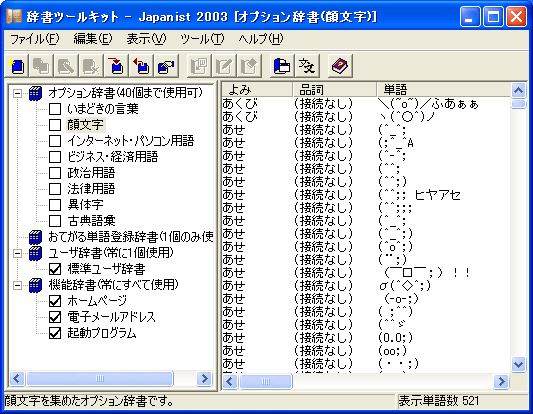Click the book icon beside オプション辞書
The height and width of the screenshot is (414, 533).
click(x=35, y=93)
